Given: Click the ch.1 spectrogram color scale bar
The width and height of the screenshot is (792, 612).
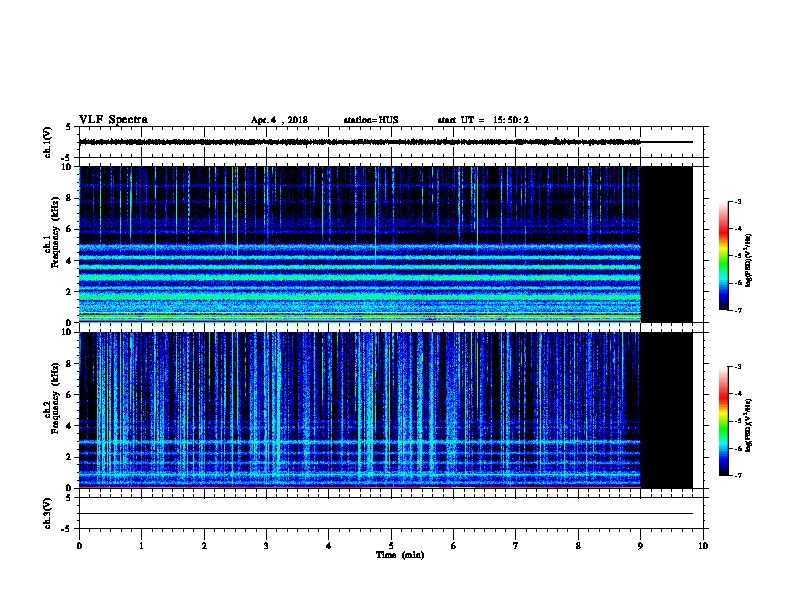Looking at the screenshot, I should tap(723, 256).
